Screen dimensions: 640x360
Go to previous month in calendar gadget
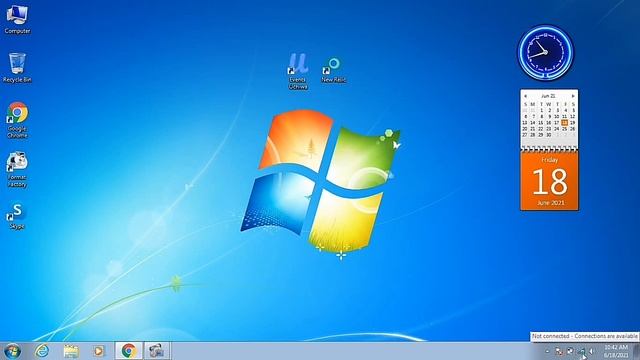[x=525, y=96]
